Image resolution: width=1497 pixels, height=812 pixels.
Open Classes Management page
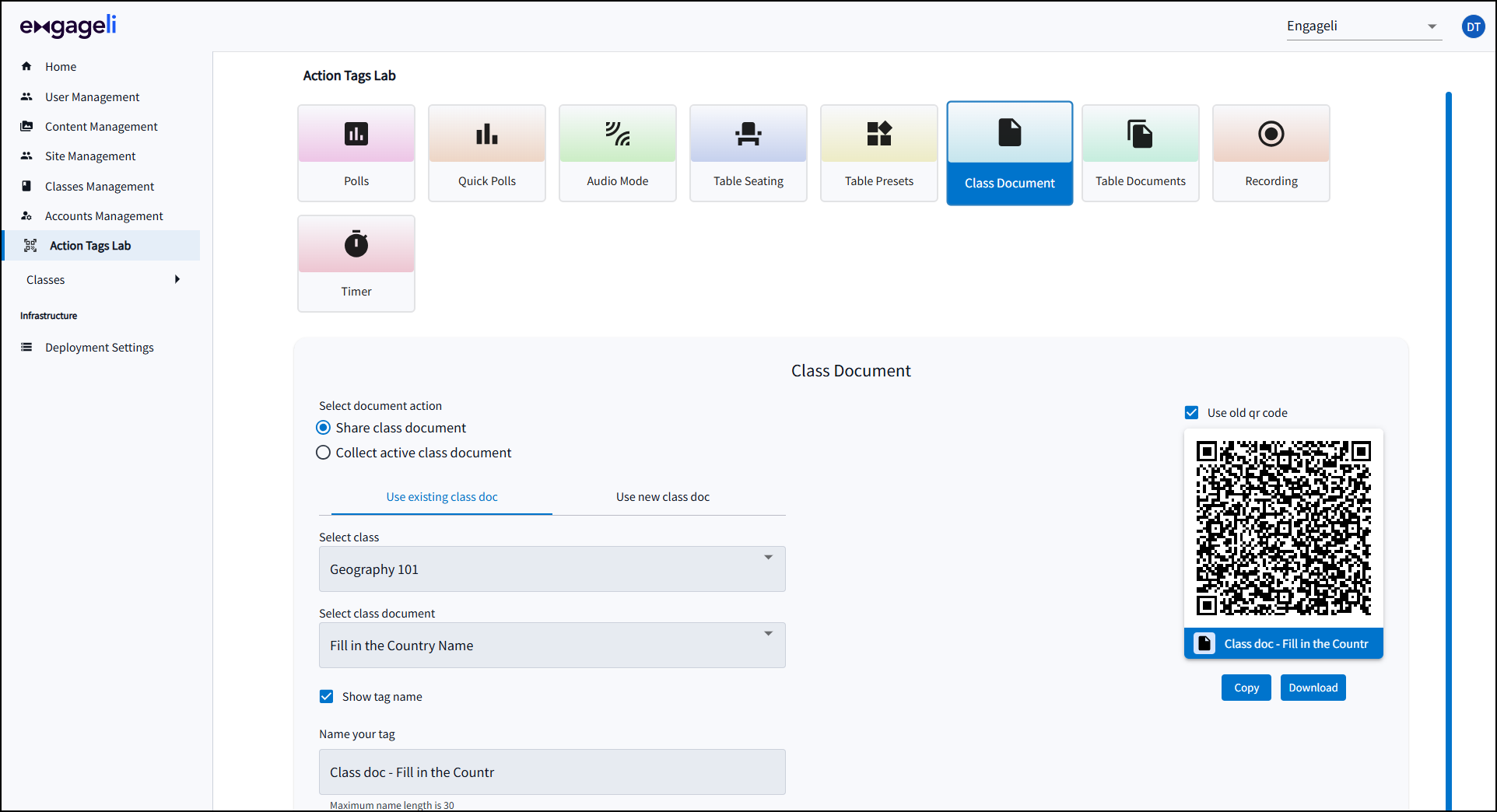(x=100, y=187)
